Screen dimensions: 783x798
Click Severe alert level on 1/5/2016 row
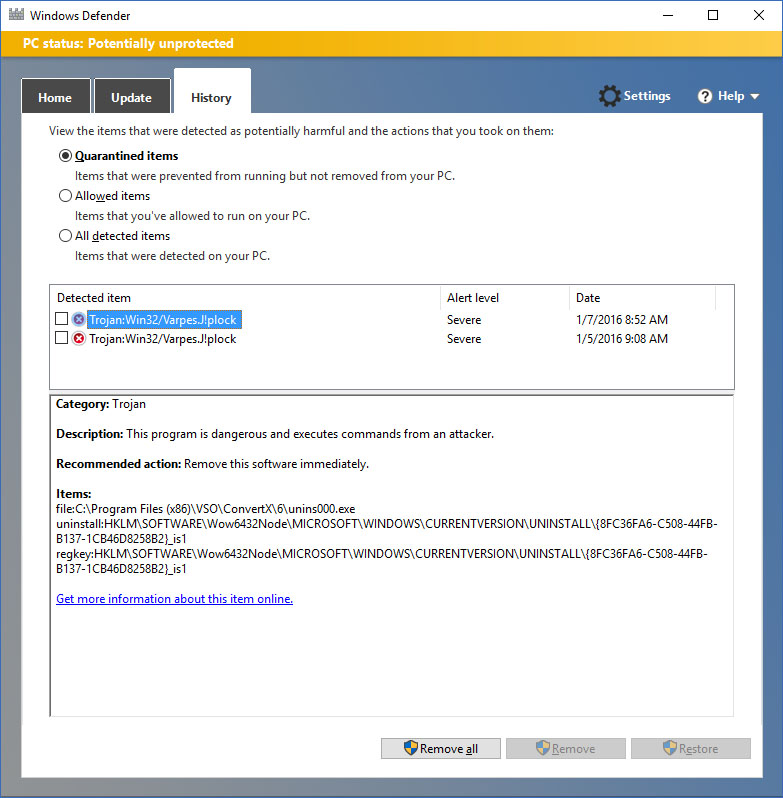(x=464, y=339)
